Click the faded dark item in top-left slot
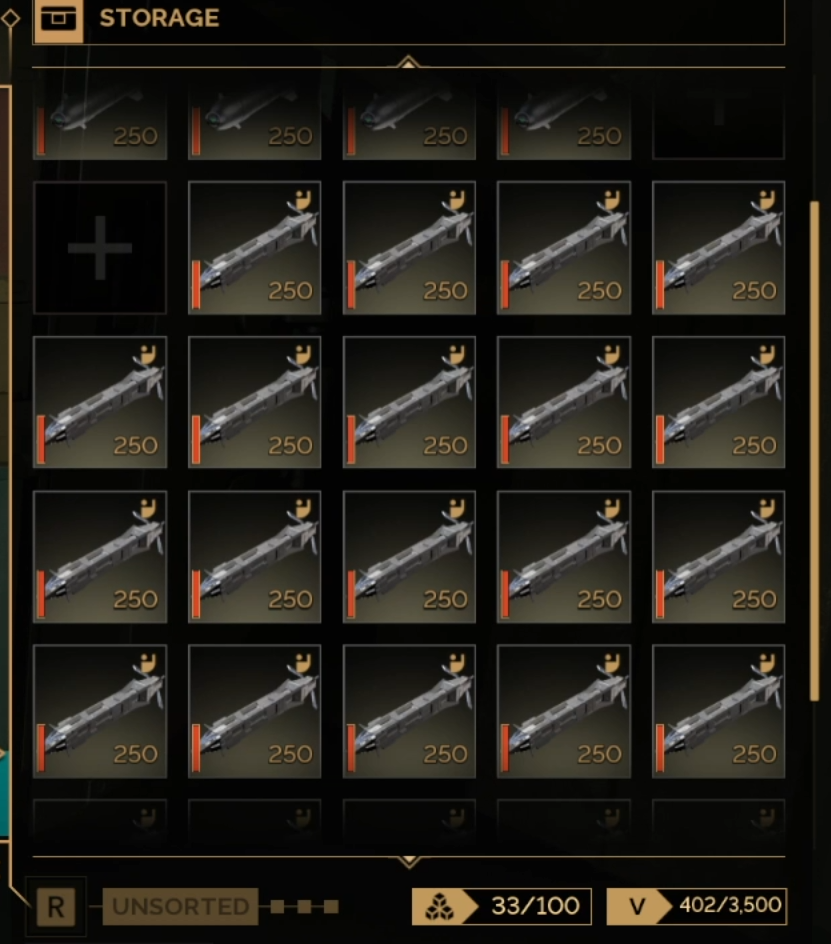The height and width of the screenshot is (944, 831). [100, 123]
